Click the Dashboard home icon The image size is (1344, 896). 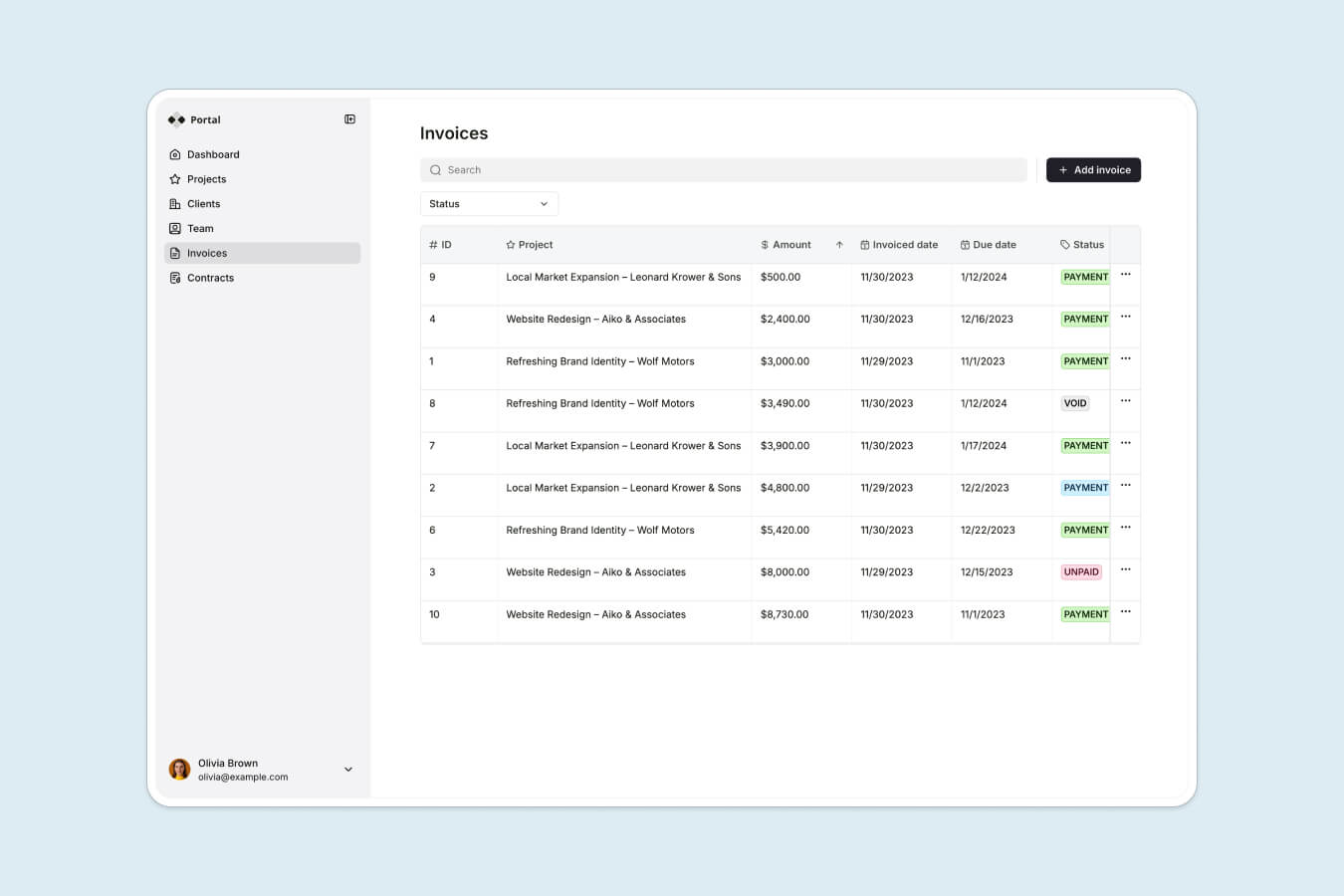(x=175, y=154)
